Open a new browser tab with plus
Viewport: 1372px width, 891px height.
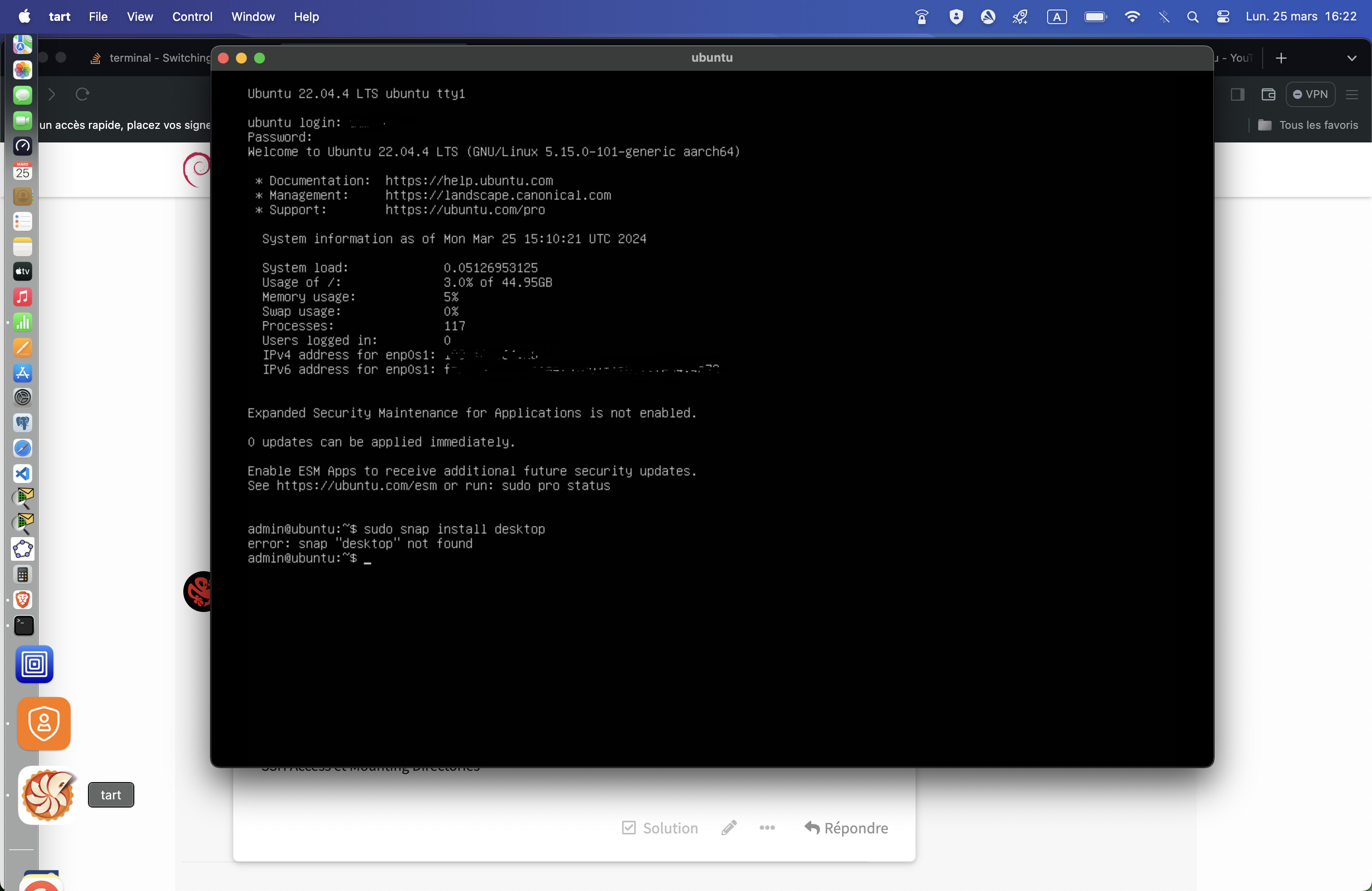coord(1281,58)
